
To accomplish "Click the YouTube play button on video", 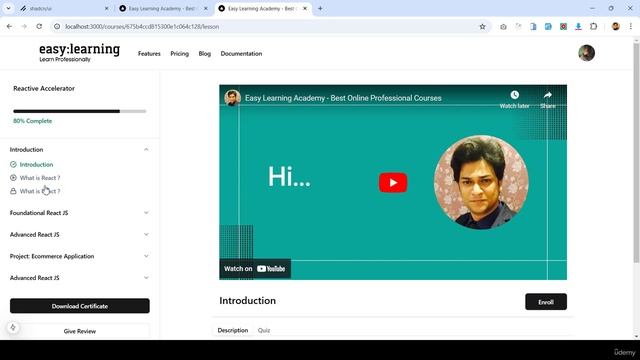I will coord(393,182).
